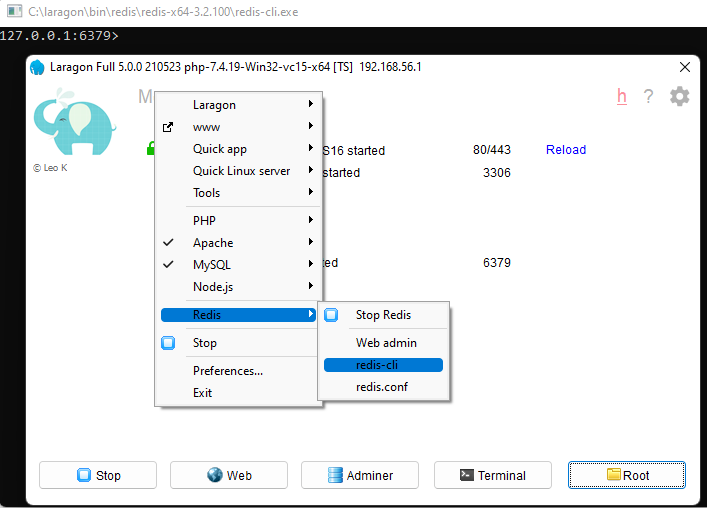Image resolution: width=707 pixels, height=508 pixels.
Task: Expand the Node.js submenu arrow
Action: (311, 285)
